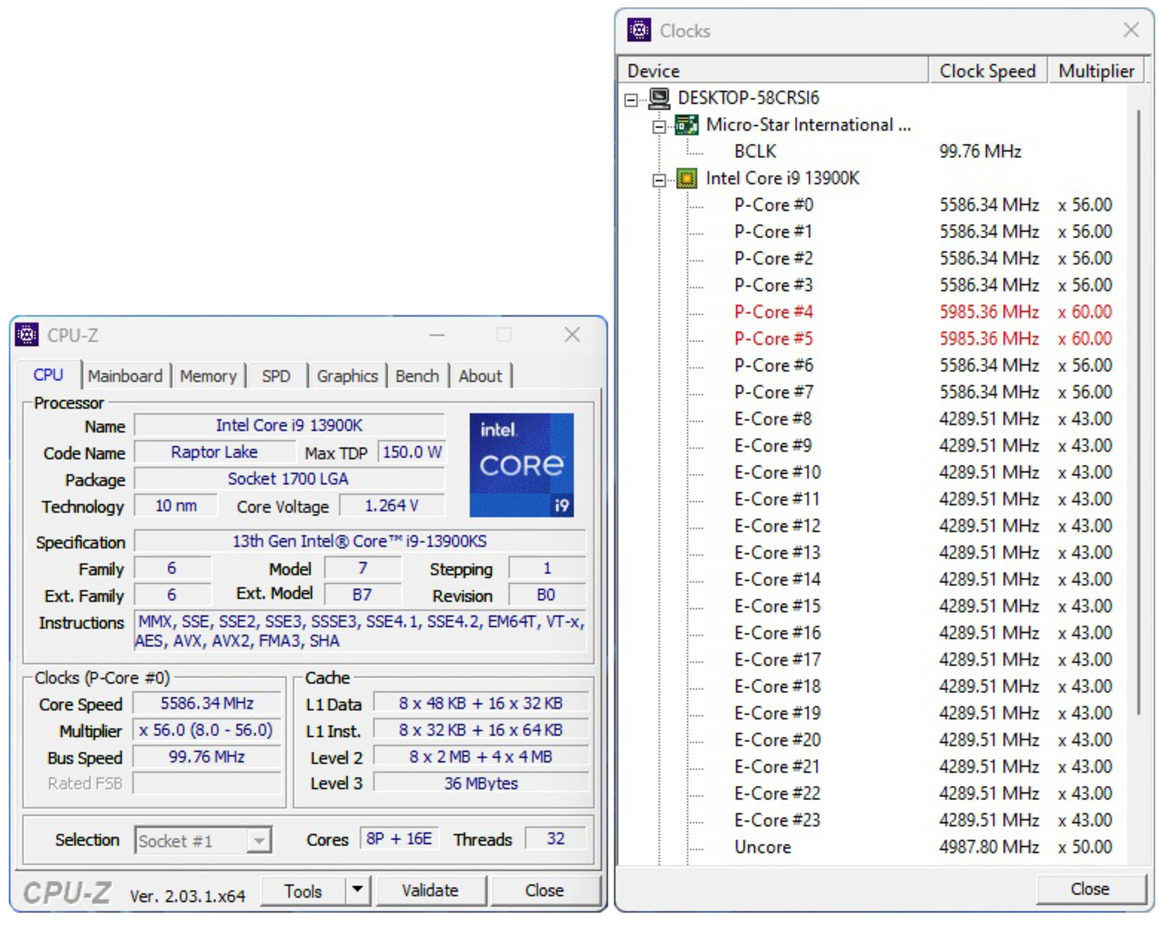This screenshot has height=926, width=1170.
Task: Click the Specification field i9-13900KS
Action: pos(360,541)
